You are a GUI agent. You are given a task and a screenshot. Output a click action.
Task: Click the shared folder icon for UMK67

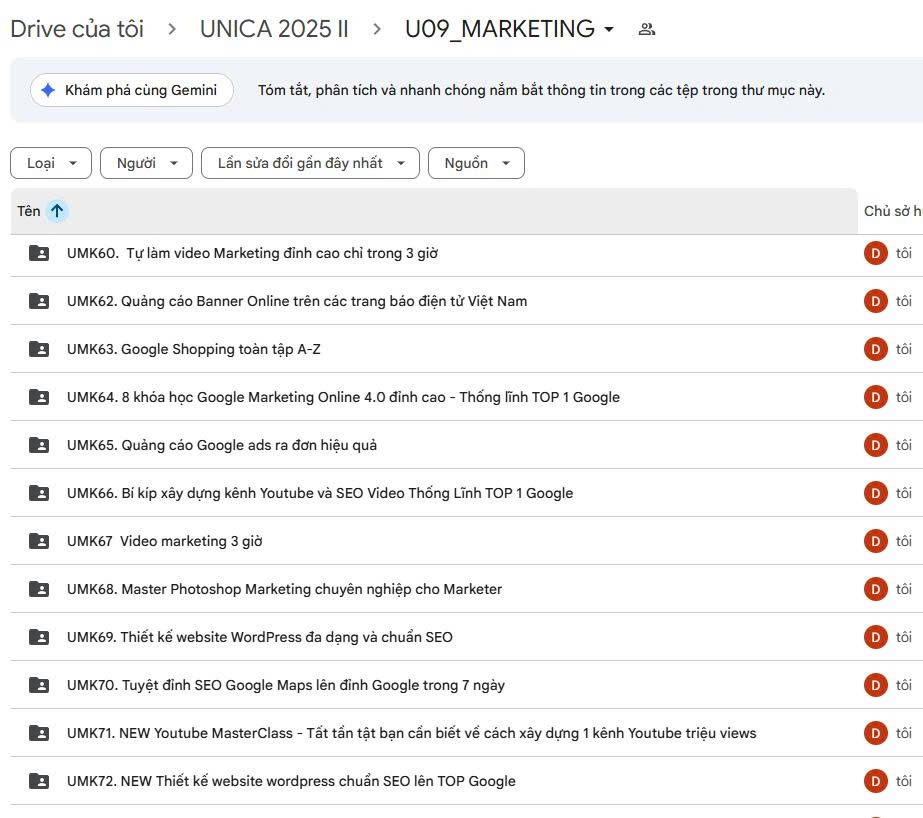[x=39, y=541]
